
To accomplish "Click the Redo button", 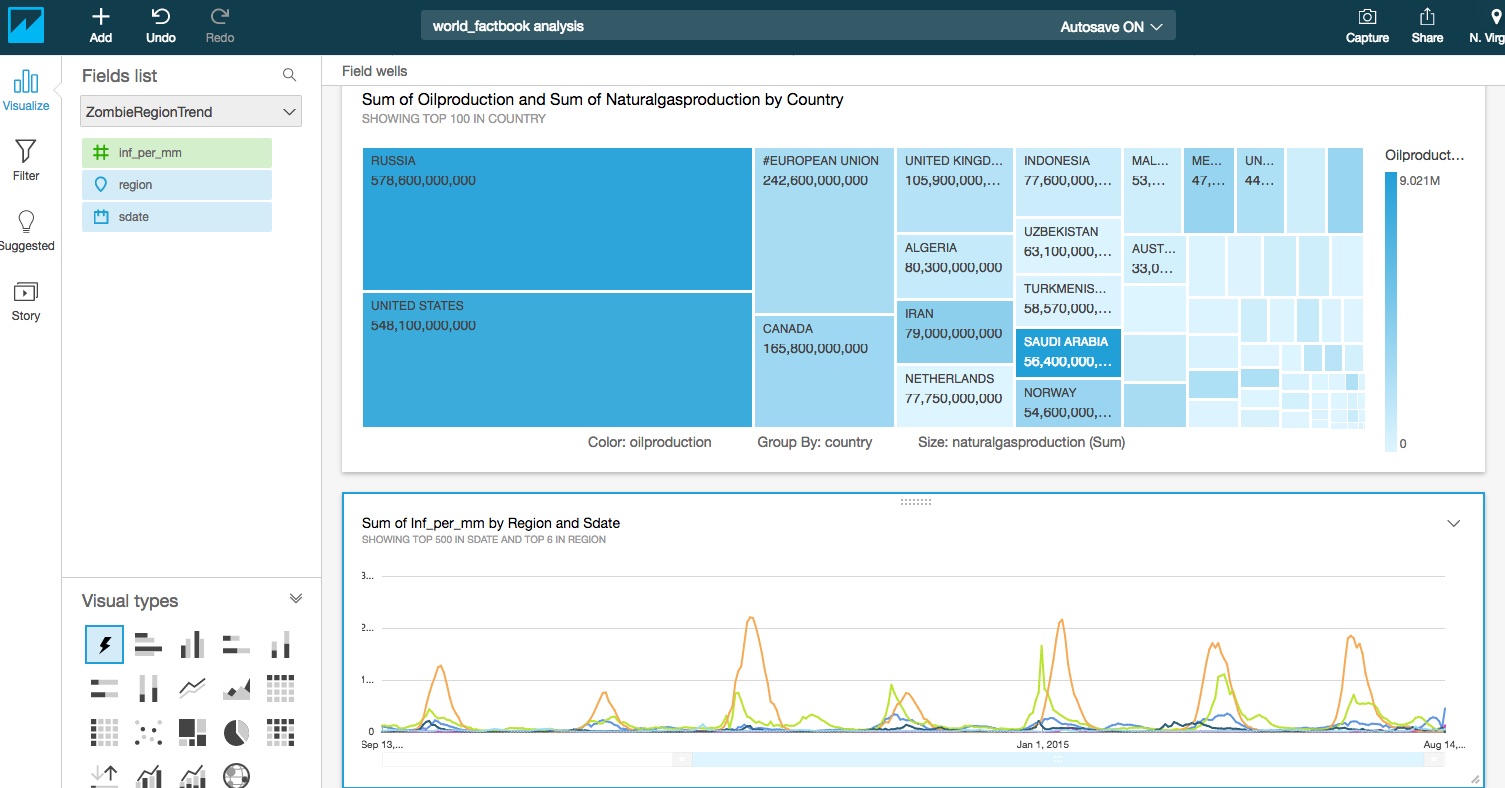I will coord(220,26).
